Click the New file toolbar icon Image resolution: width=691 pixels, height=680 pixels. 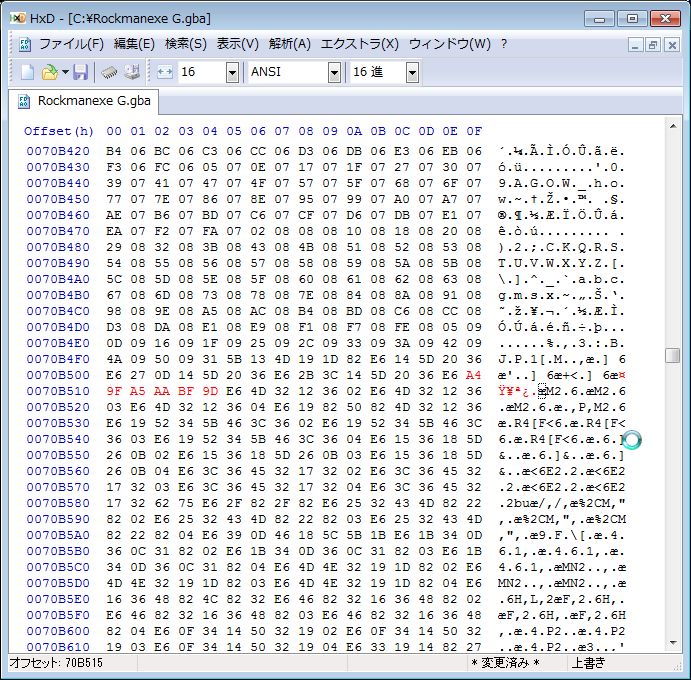click(x=27, y=72)
